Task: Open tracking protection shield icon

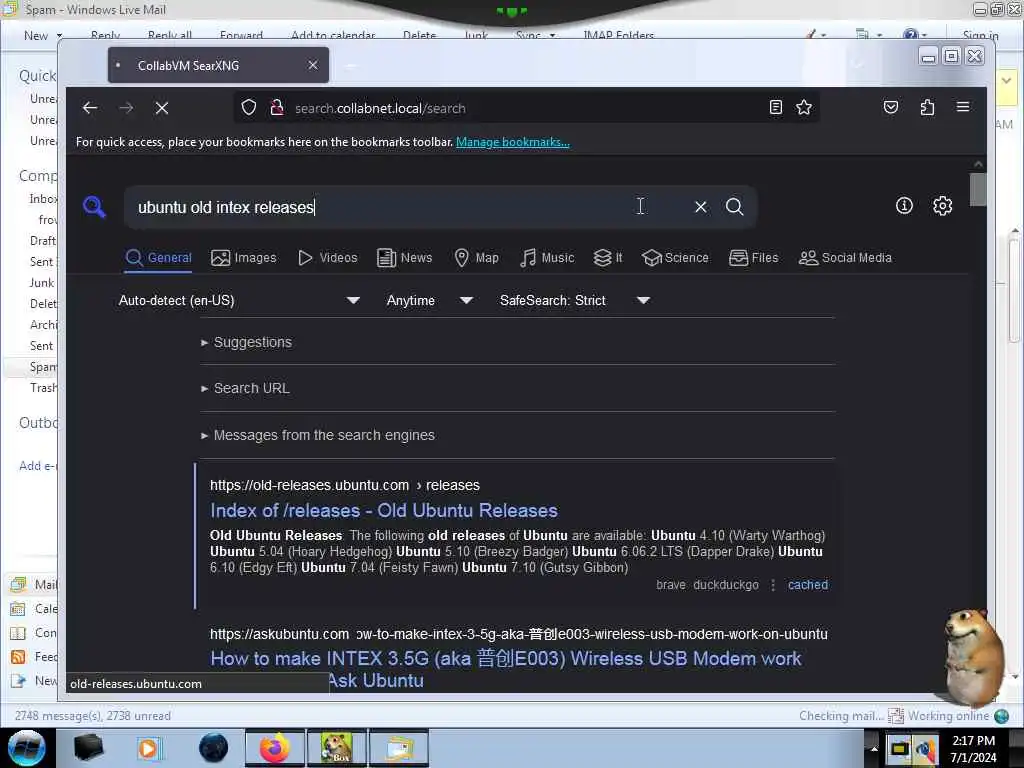Action: coord(249,107)
